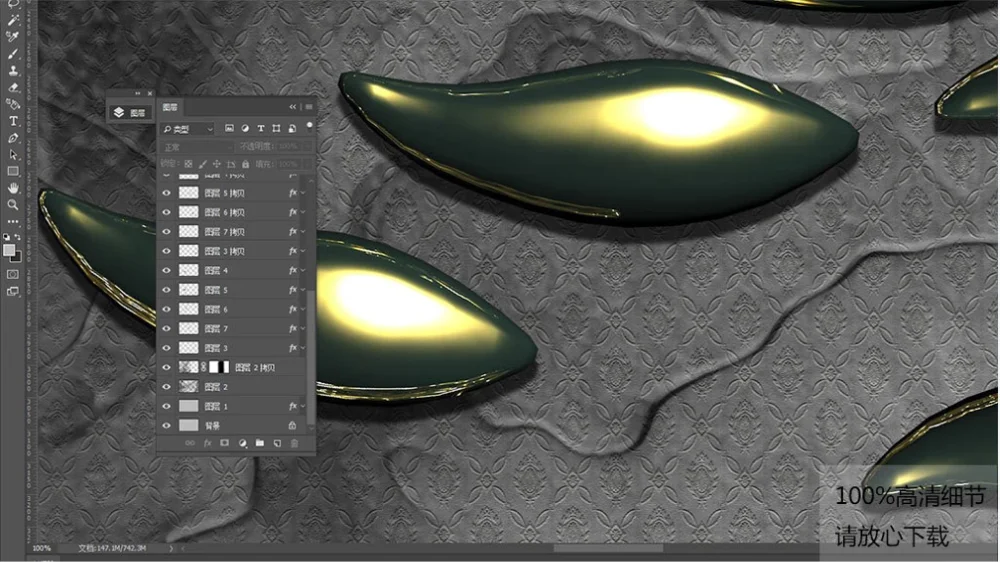This screenshot has height=562, width=1000.
Task: Toggle visibility of 图层 1
Action: [x=166, y=406]
